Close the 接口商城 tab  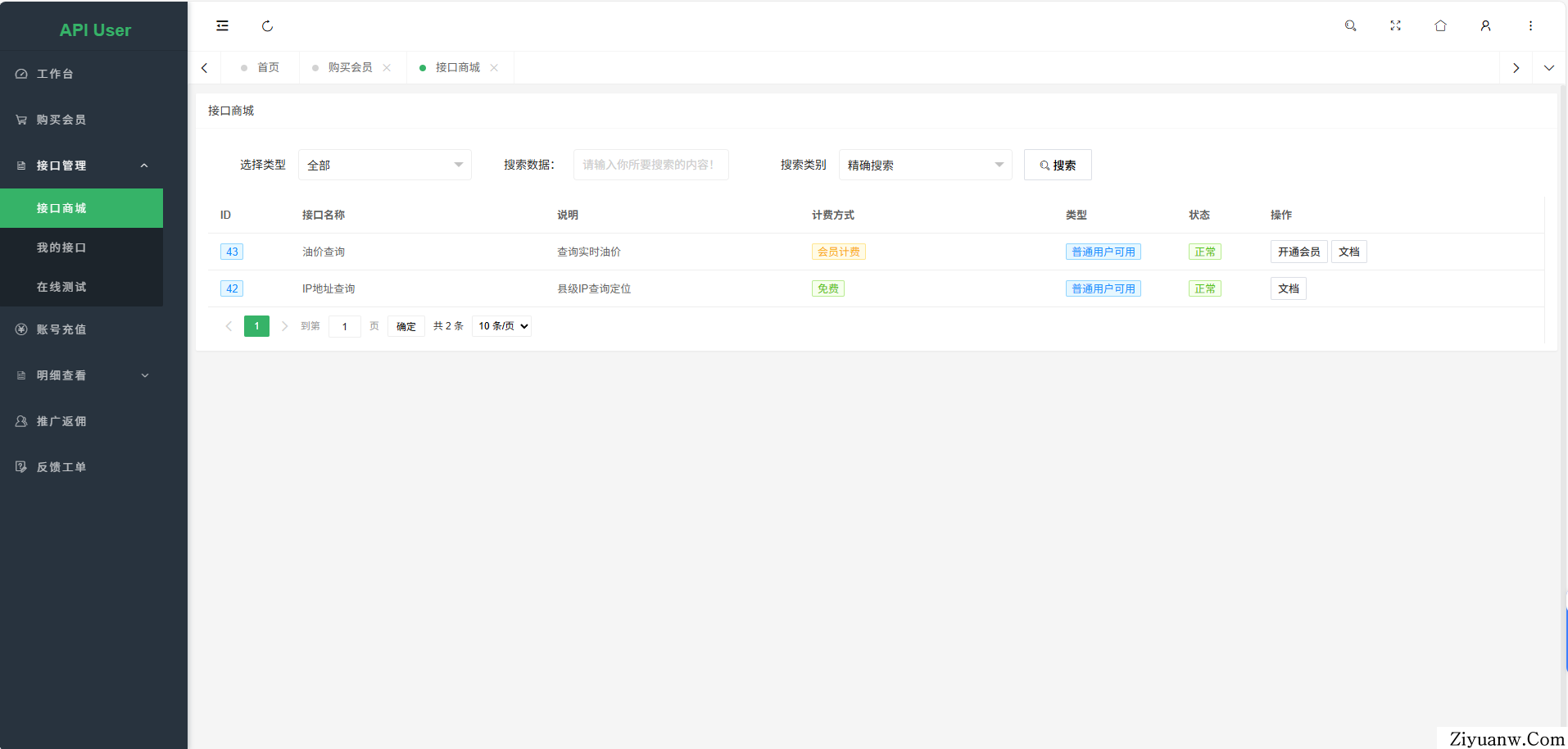pyautogui.click(x=494, y=68)
